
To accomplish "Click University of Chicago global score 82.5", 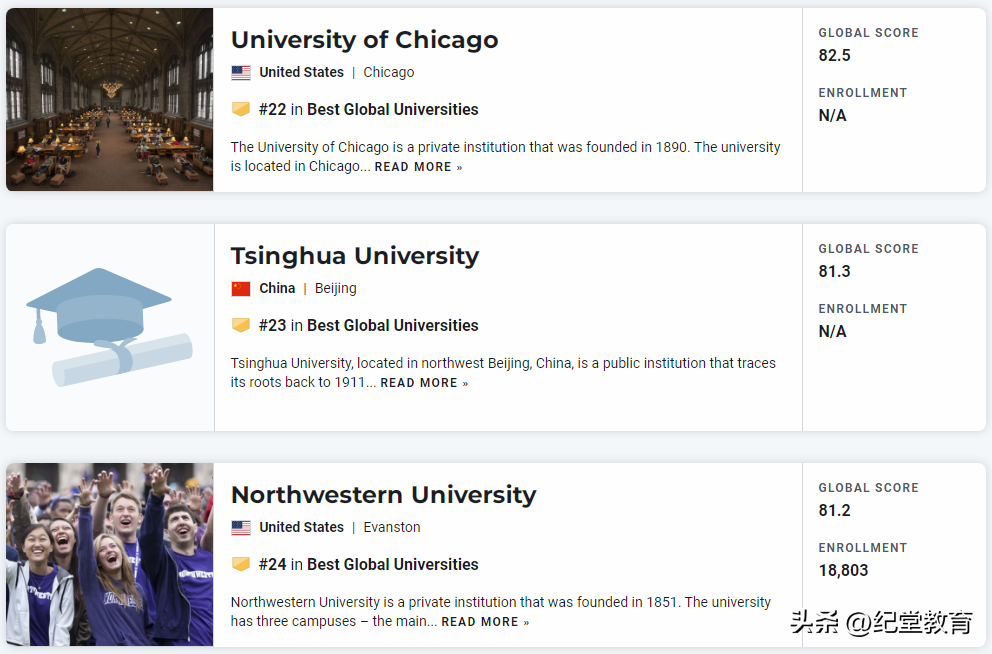I will coord(834,55).
